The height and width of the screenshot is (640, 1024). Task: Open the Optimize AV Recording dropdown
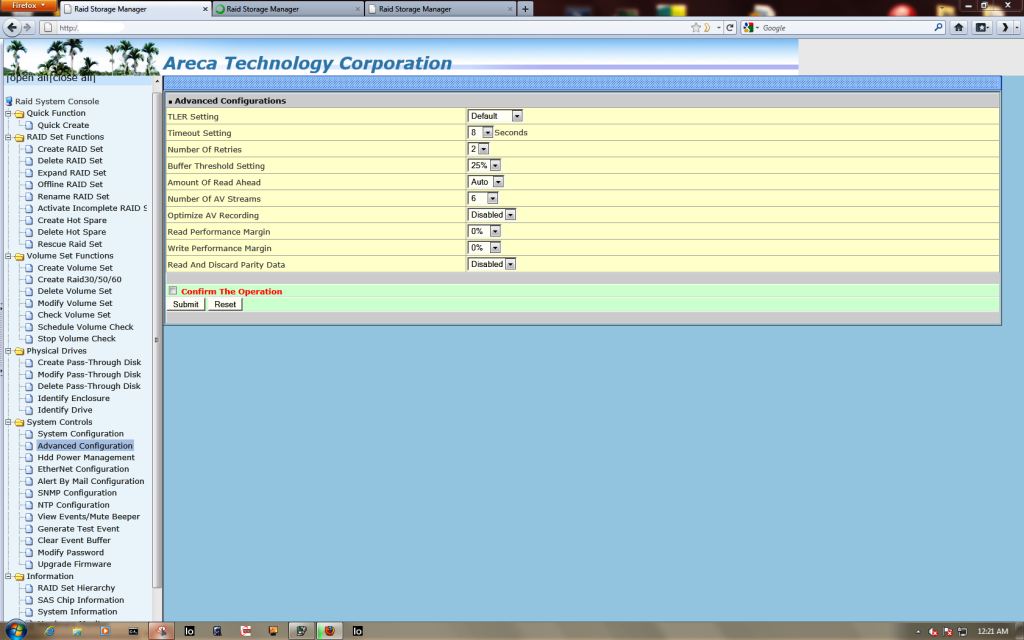[x=510, y=215]
